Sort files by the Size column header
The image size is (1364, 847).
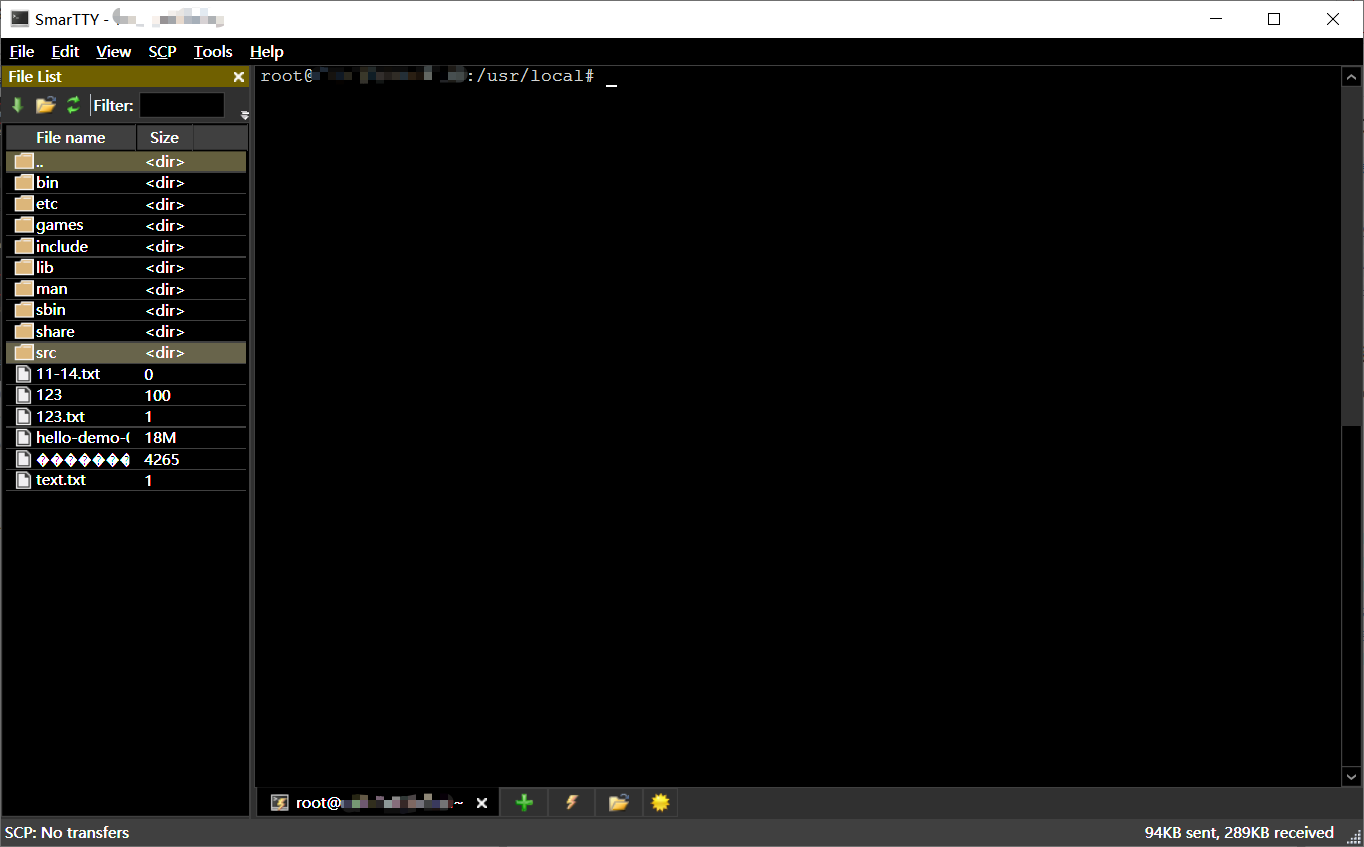pyautogui.click(x=164, y=137)
